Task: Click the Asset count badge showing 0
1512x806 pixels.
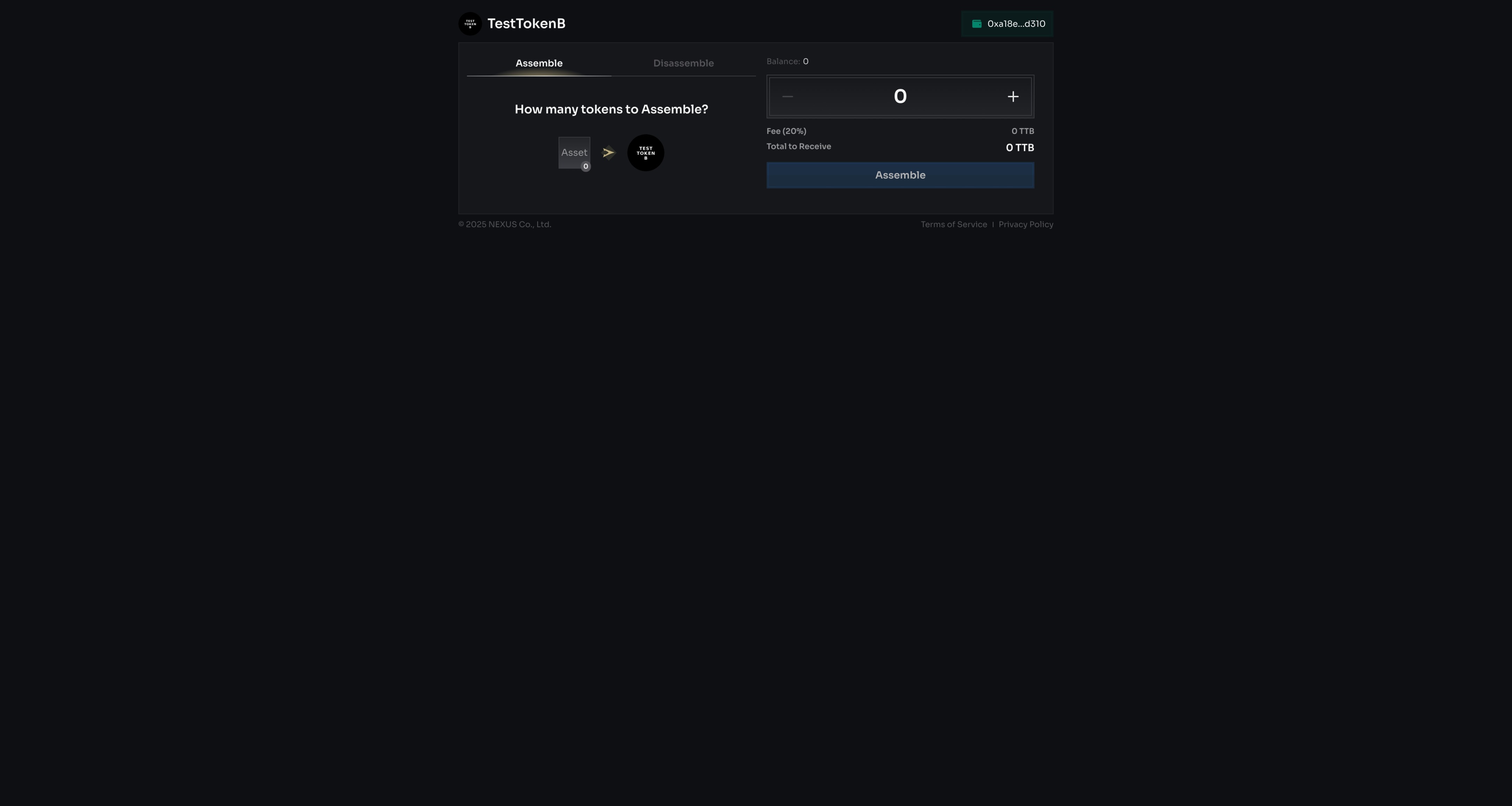Action: point(585,167)
